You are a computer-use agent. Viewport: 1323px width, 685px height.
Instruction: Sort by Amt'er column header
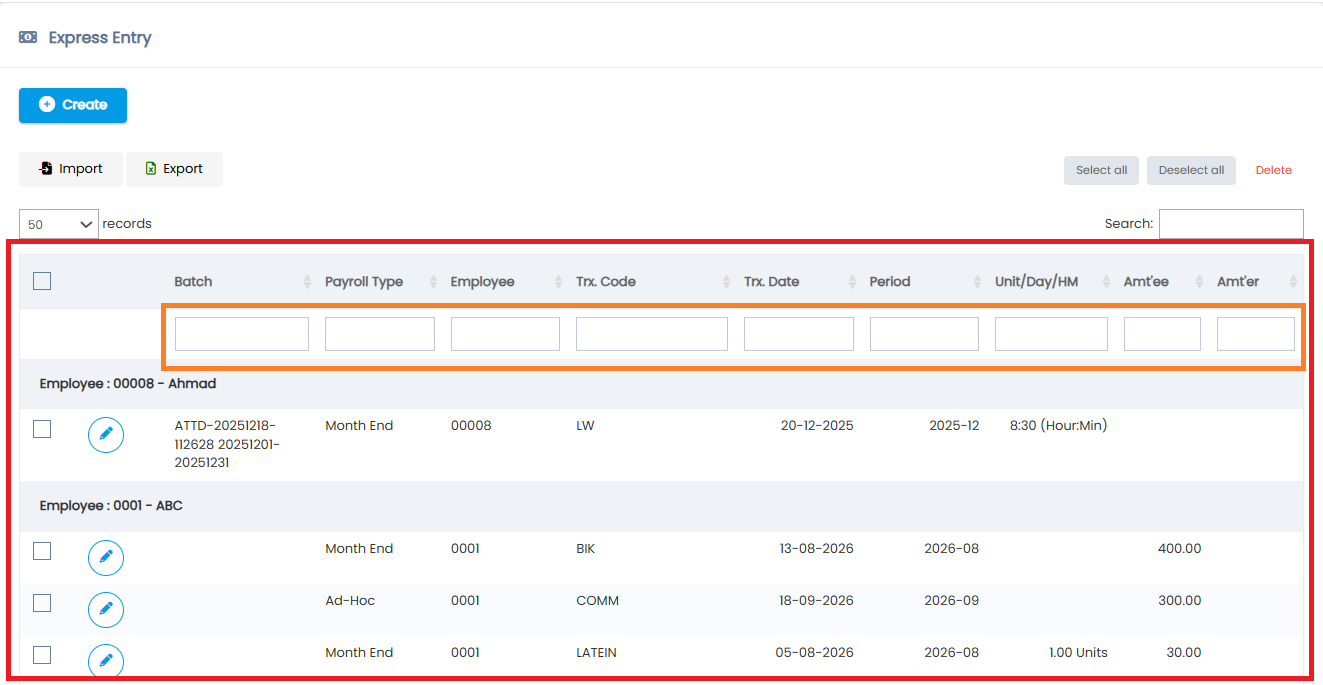[1256, 282]
